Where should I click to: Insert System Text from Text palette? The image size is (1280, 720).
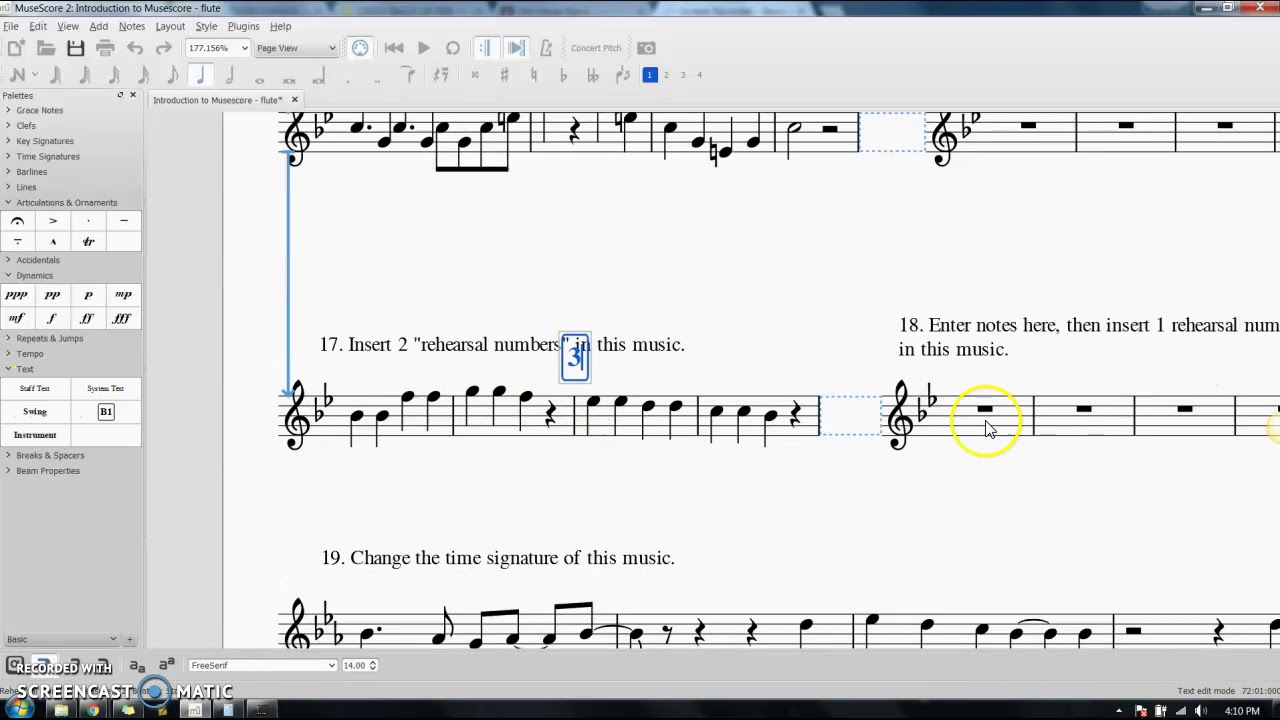tap(105, 388)
